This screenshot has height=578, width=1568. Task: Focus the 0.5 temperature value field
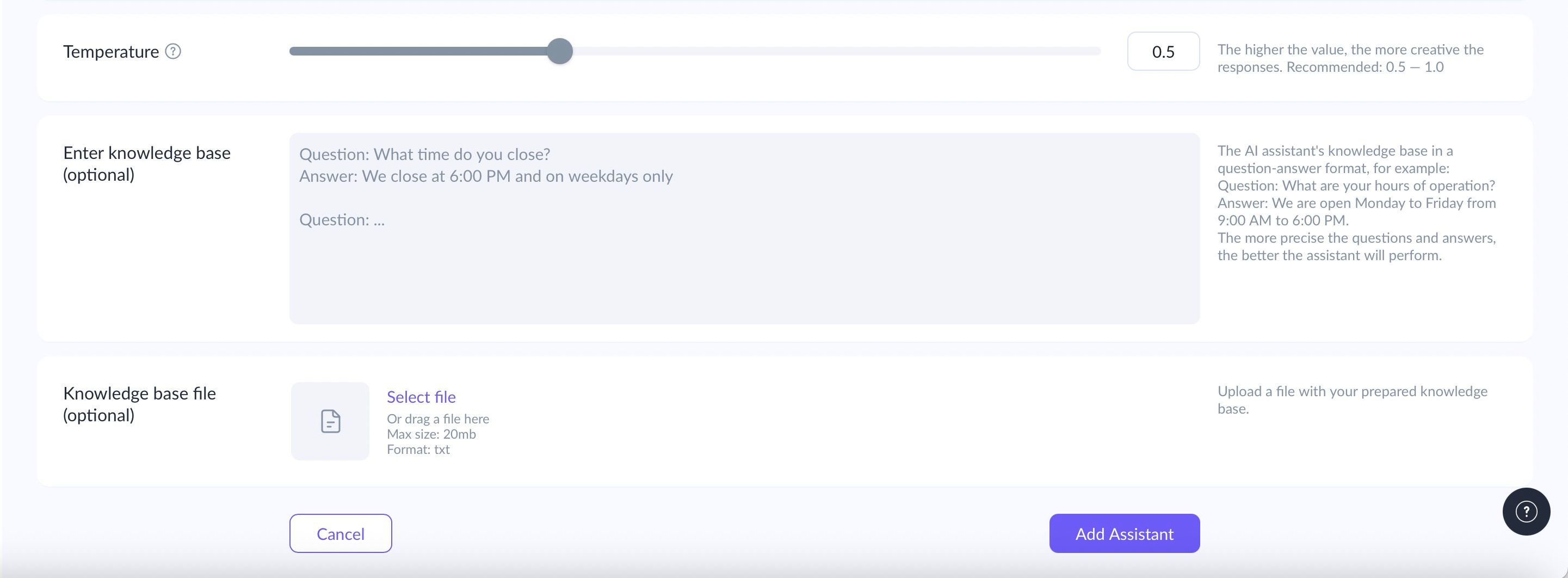pos(1163,51)
